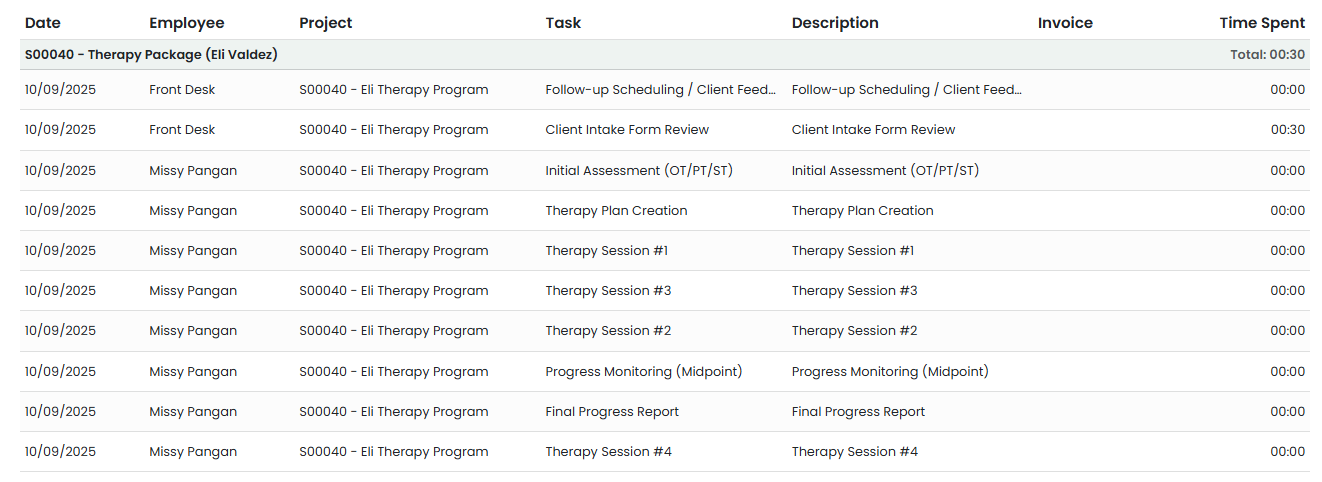The image size is (1322, 482).
Task: Select the Final Progress Report task
Action: 612,412
